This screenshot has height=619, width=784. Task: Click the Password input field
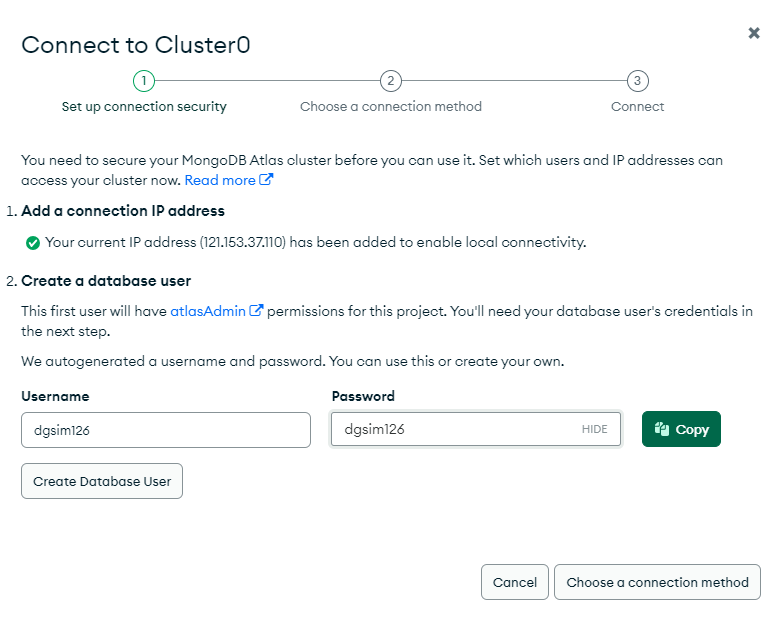476,429
